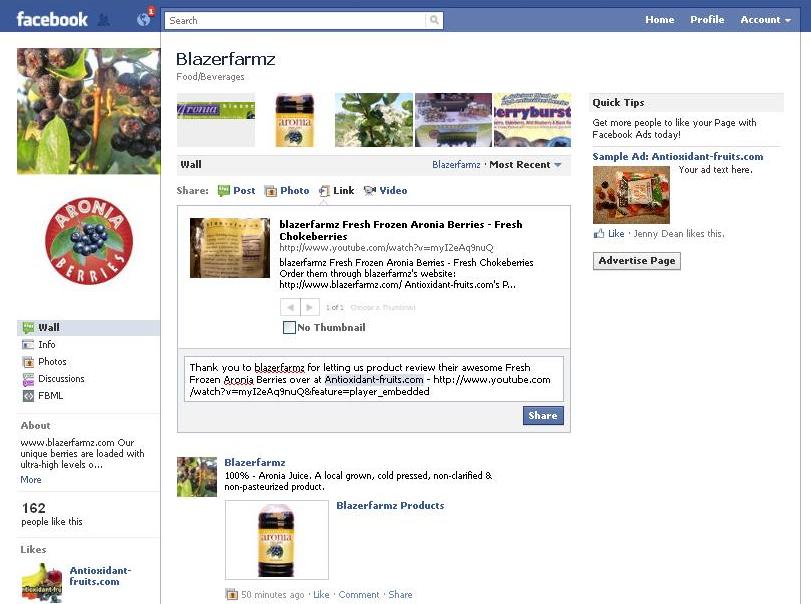
Task: Show next thumbnail arrow
Action: point(309,307)
